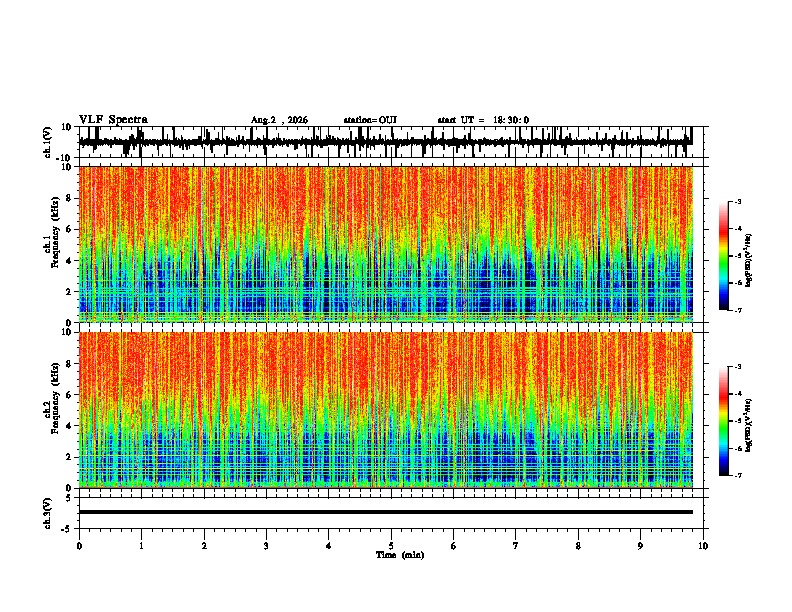Screen dimensions: 792x612
Task: Click the "8" kHz tick on ch.2 spectrogram
Action: [x=70, y=364]
